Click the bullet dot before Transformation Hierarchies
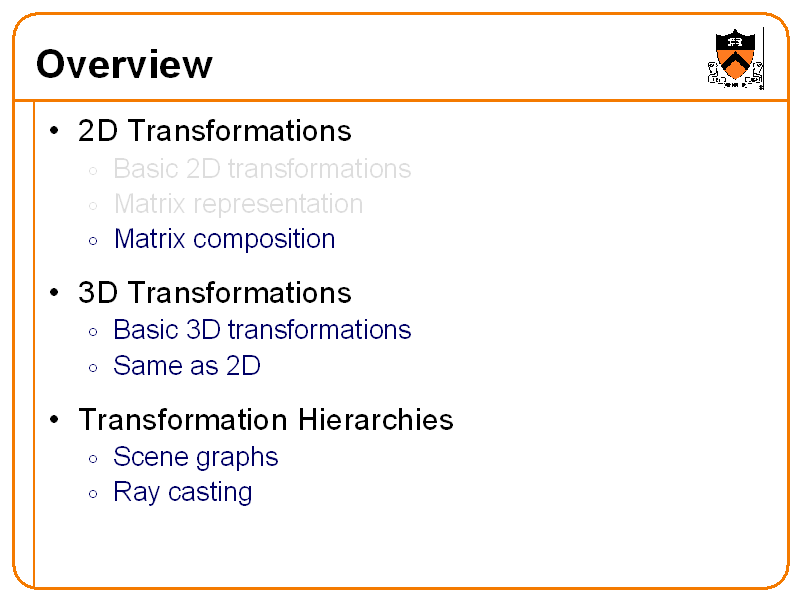Viewport: 800px width, 600px height. pyautogui.click(x=55, y=421)
